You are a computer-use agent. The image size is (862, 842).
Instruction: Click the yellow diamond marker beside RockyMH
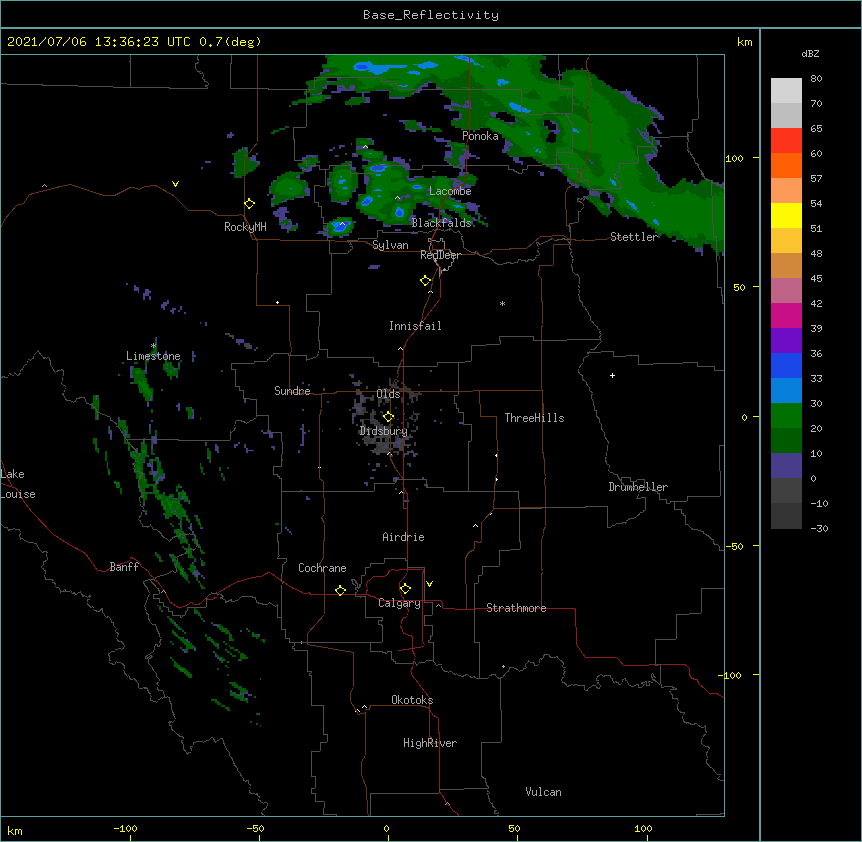pyautogui.click(x=250, y=204)
